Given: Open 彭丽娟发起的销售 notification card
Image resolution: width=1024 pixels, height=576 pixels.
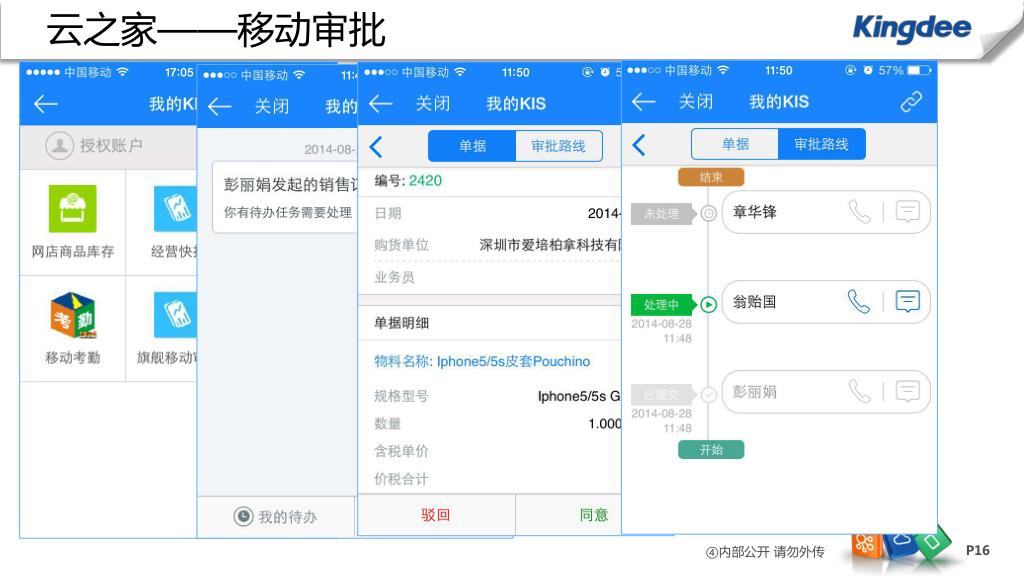Looking at the screenshot, I should coord(285,197).
